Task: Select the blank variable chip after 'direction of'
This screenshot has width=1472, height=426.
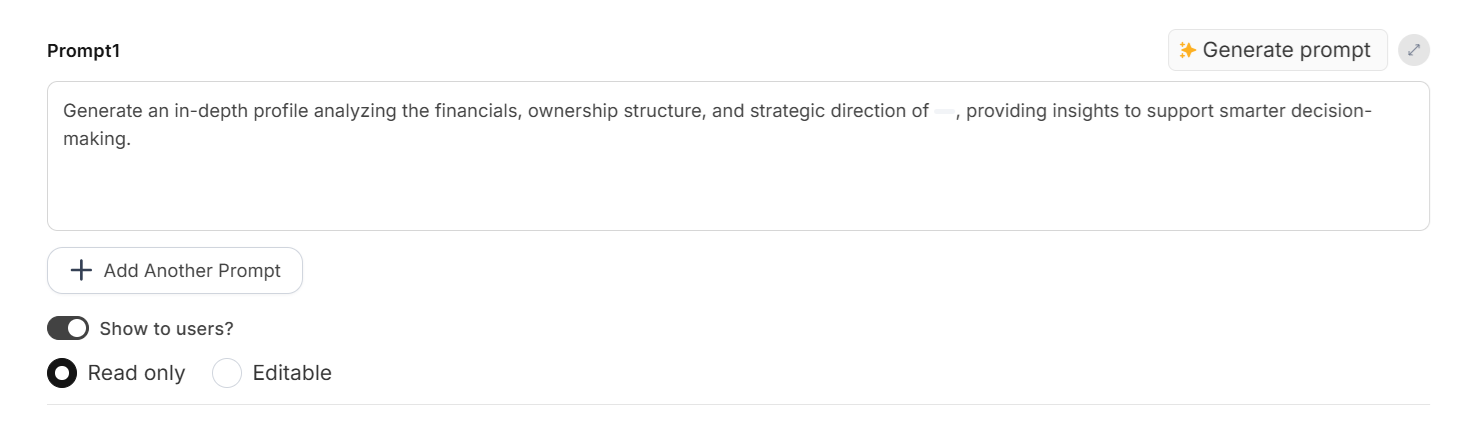Action: coord(943,111)
